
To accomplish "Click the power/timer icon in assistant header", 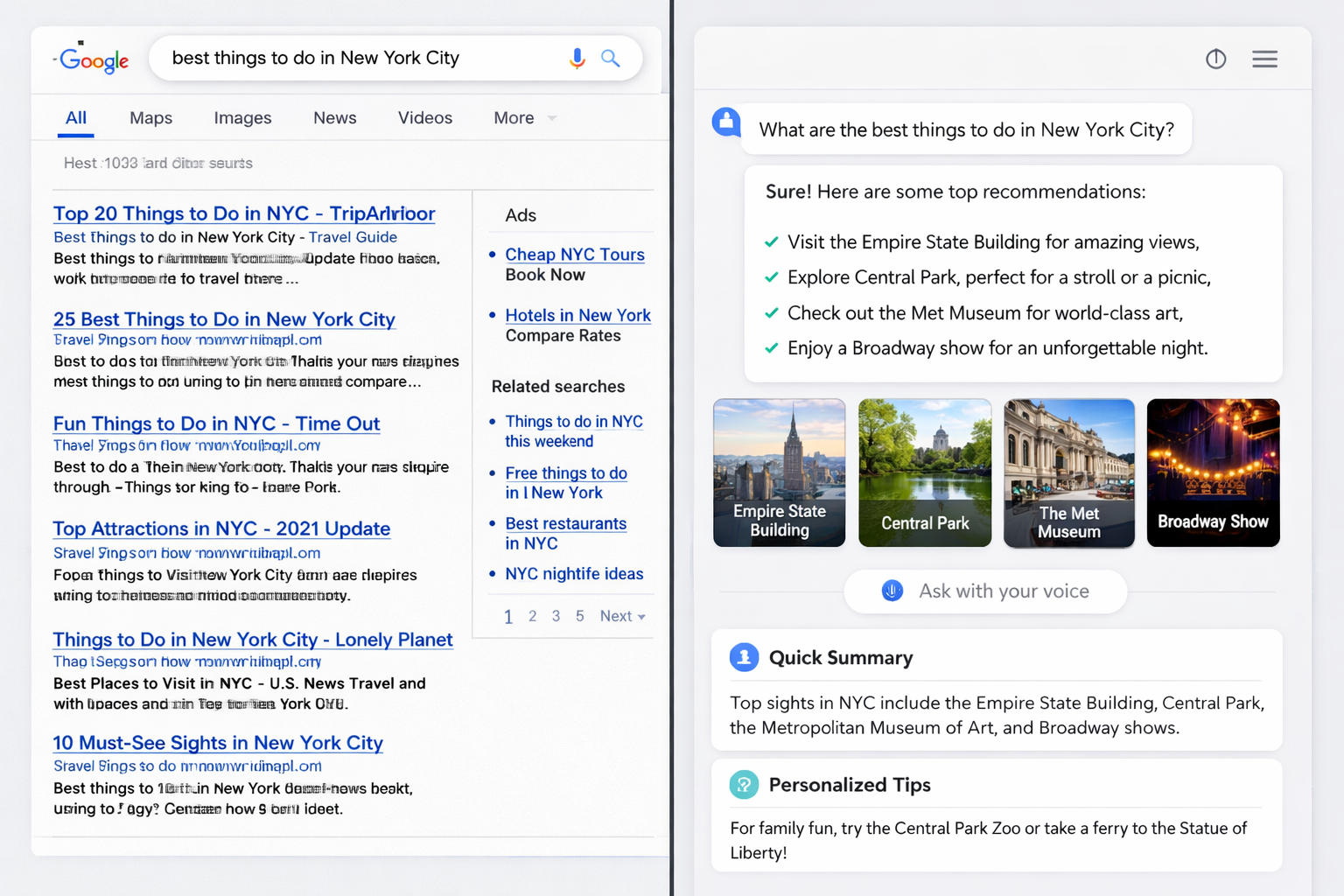I will (1216, 59).
